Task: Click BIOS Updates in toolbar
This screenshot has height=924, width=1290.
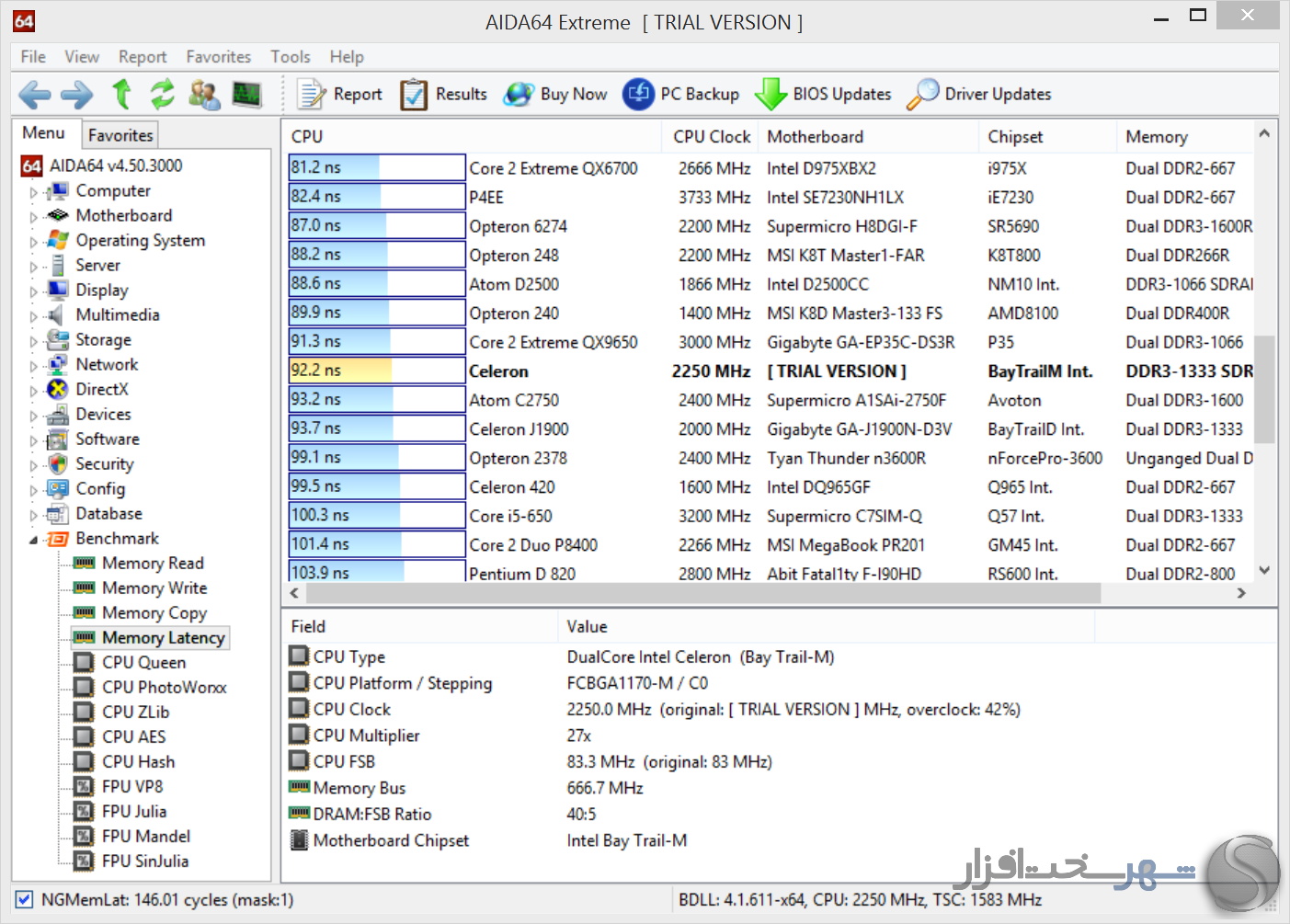Action: pyautogui.click(x=823, y=94)
